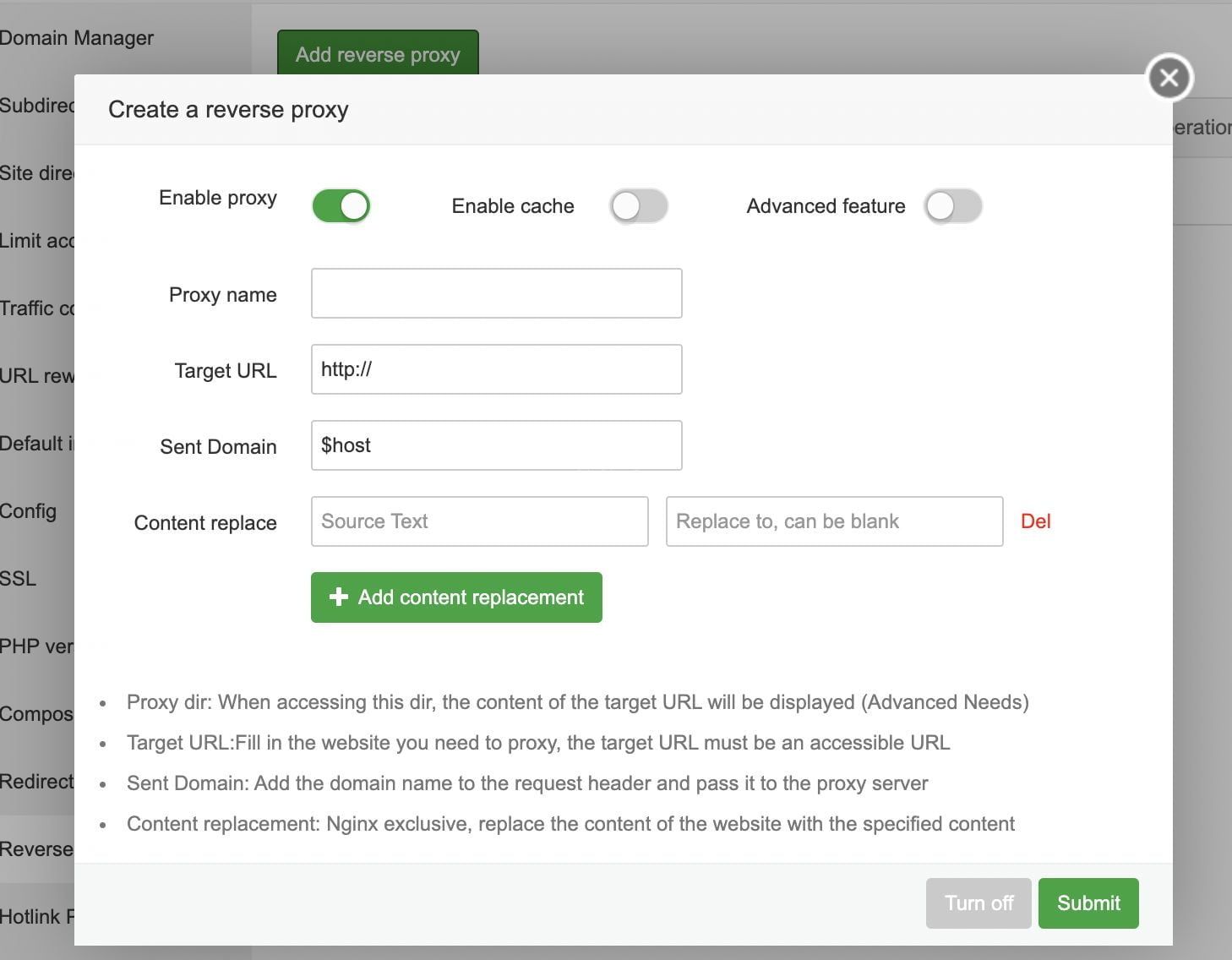The height and width of the screenshot is (960, 1232).
Task: Open Hotlink menu item in sidebar
Action: (36, 917)
